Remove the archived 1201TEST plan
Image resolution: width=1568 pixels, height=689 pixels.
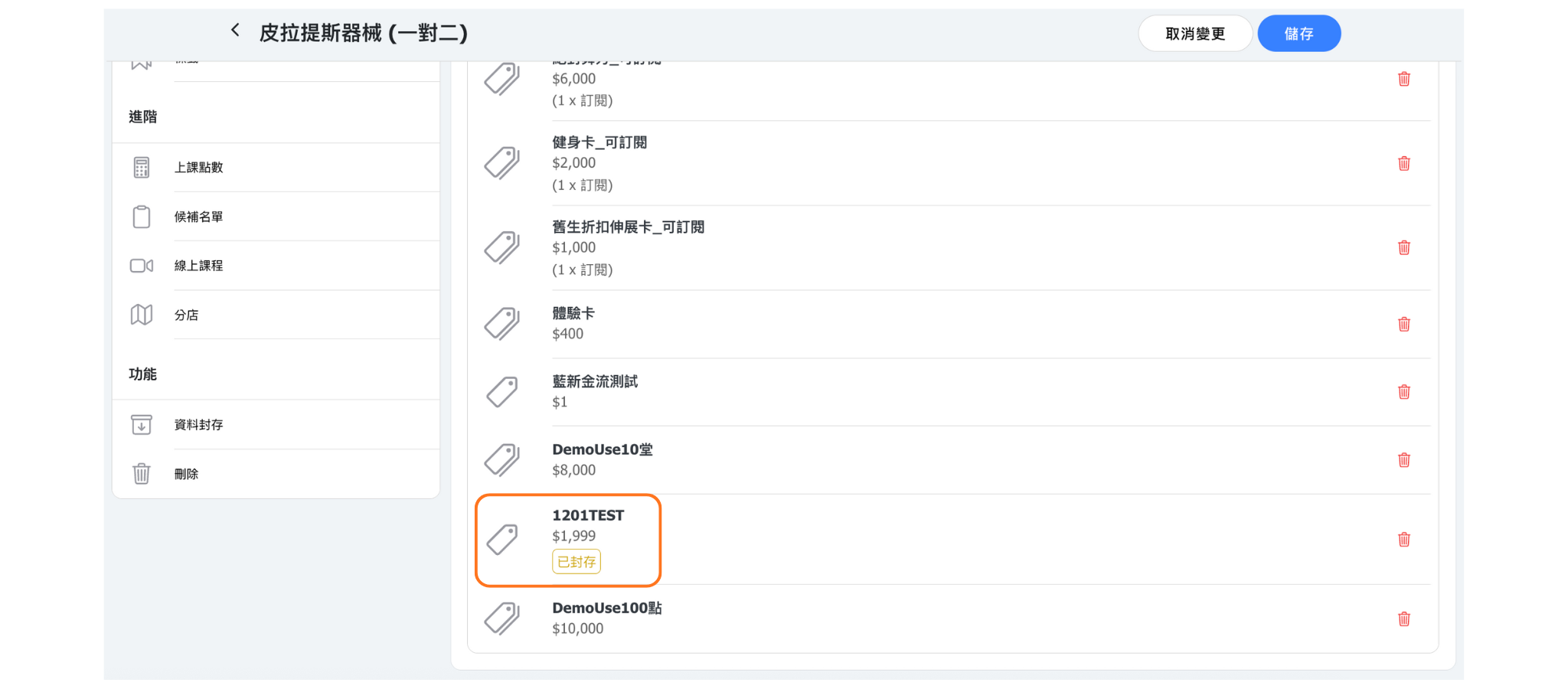[1403, 540]
